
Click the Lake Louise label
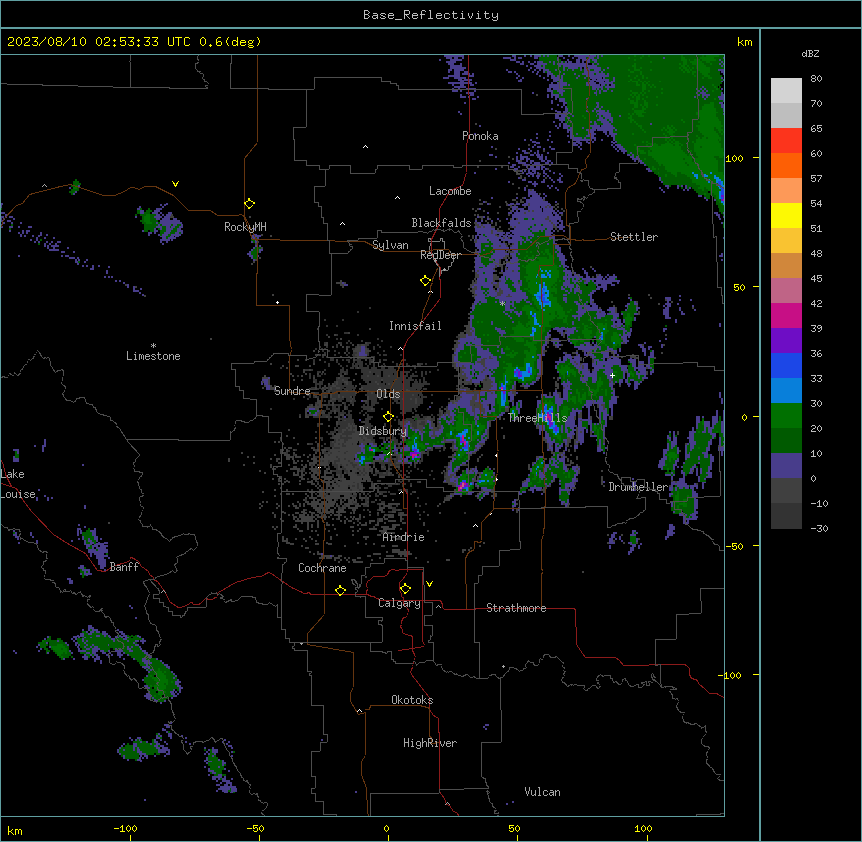click(x=18, y=484)
